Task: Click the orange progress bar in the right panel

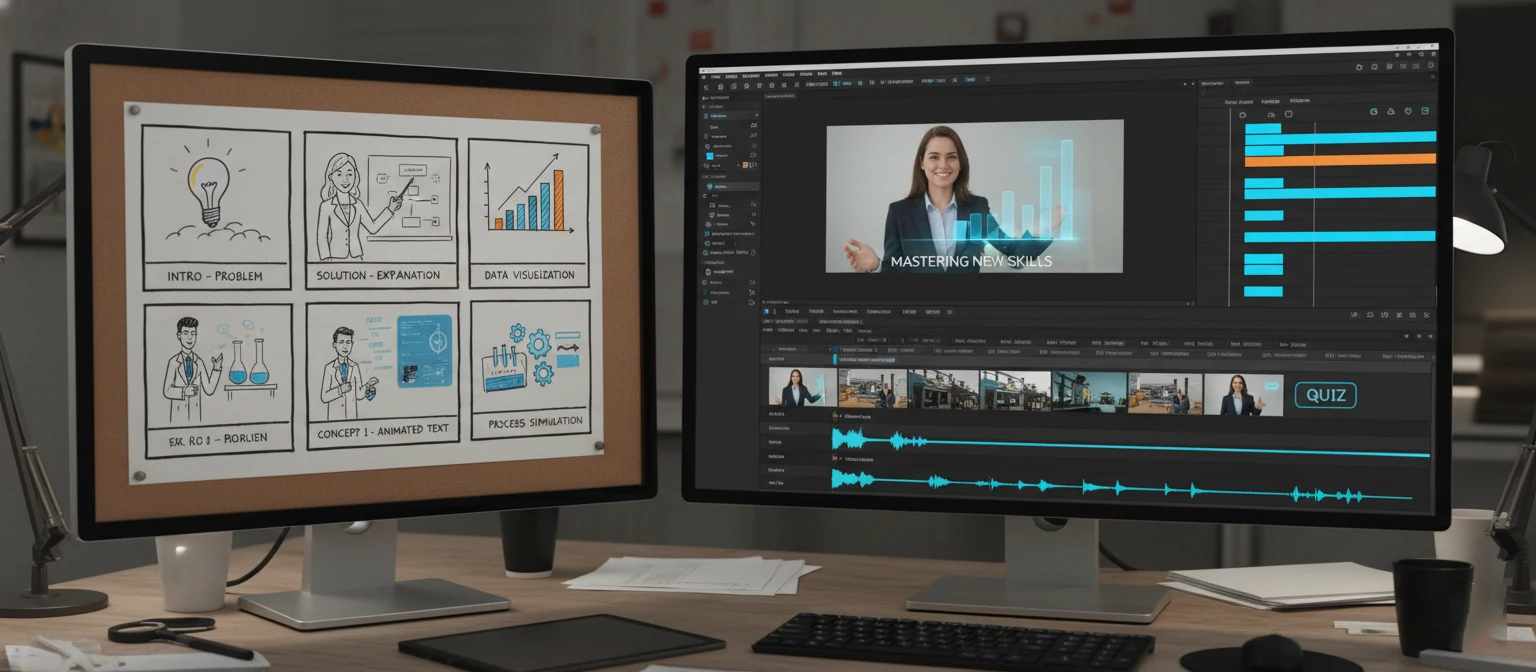Action: tap(1340, 157)
